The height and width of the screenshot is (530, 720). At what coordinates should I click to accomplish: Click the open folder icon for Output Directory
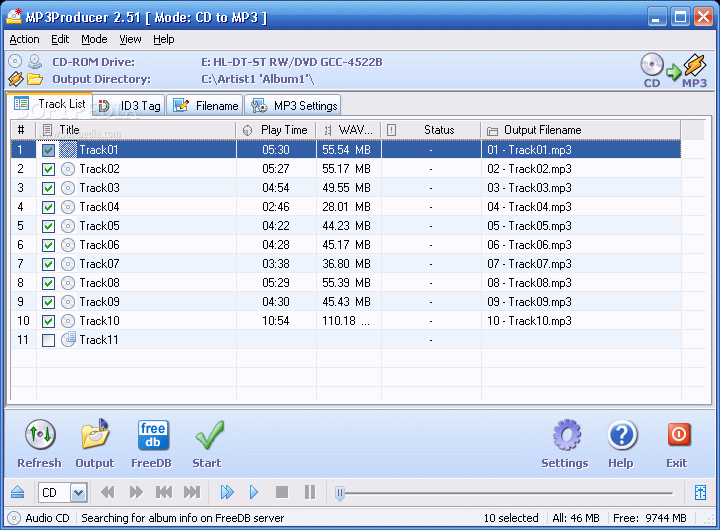point(35,79)
